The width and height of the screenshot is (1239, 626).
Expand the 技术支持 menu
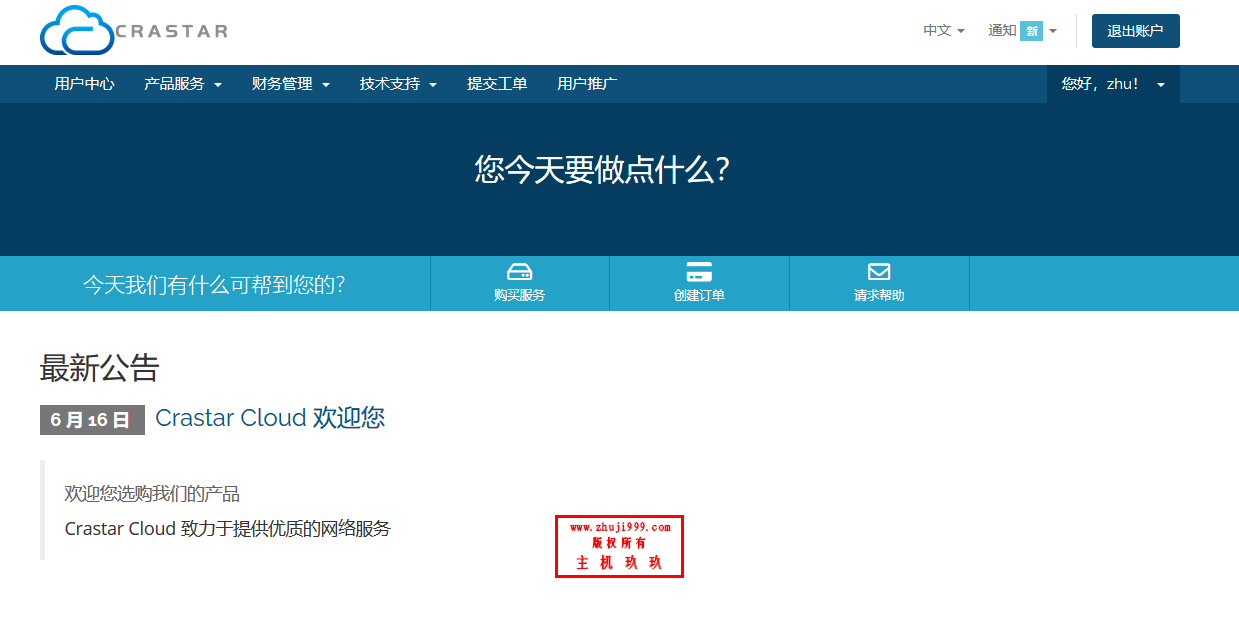(399, 84)
